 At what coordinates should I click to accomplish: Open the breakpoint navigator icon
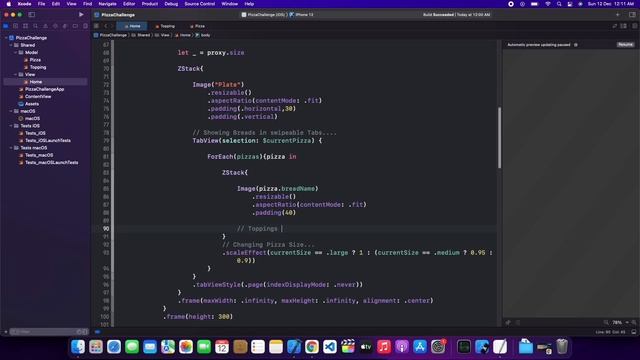click(75, 26)
